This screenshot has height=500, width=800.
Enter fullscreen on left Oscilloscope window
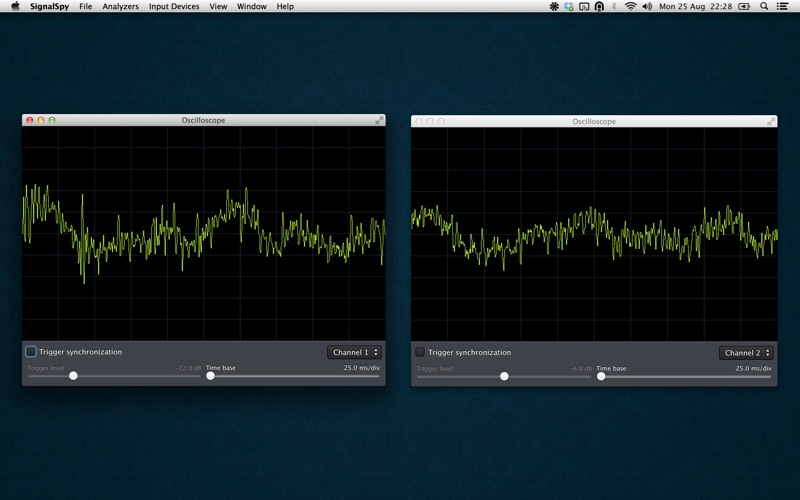pyautogui.click(x=379, y=120)
